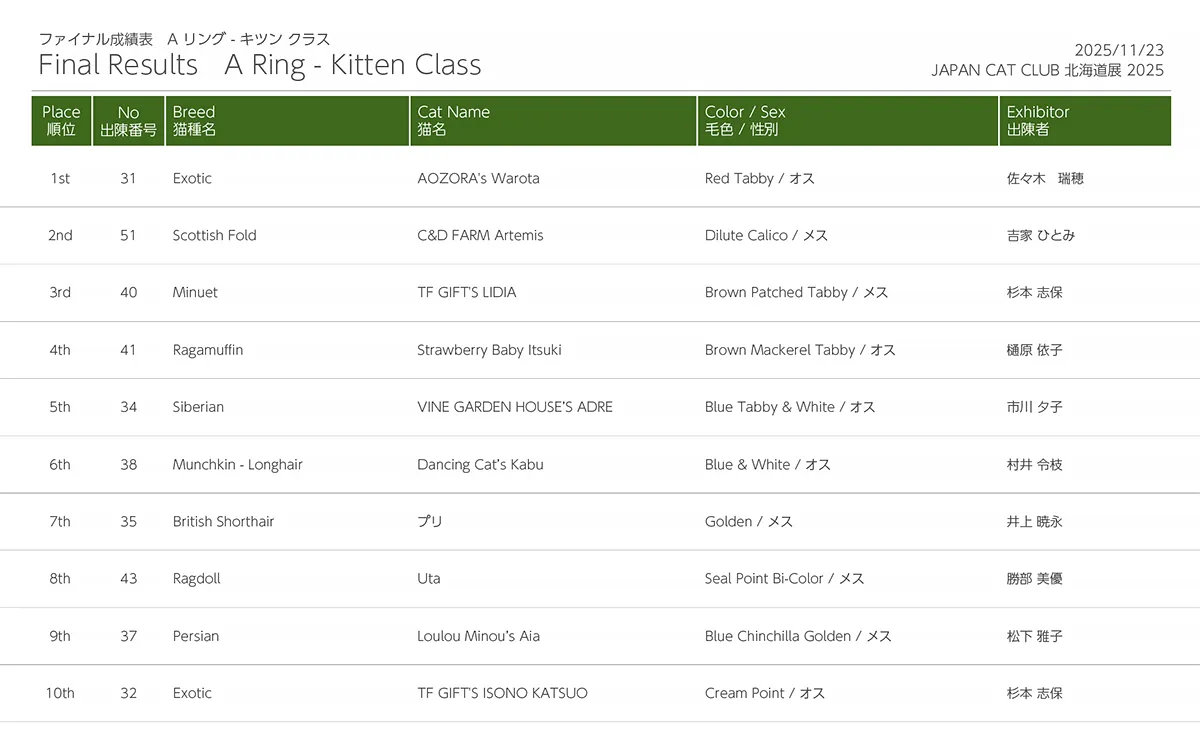The image size is (1200, 750).
Task: Click the Place column header
Action: (x=61, y=121)
